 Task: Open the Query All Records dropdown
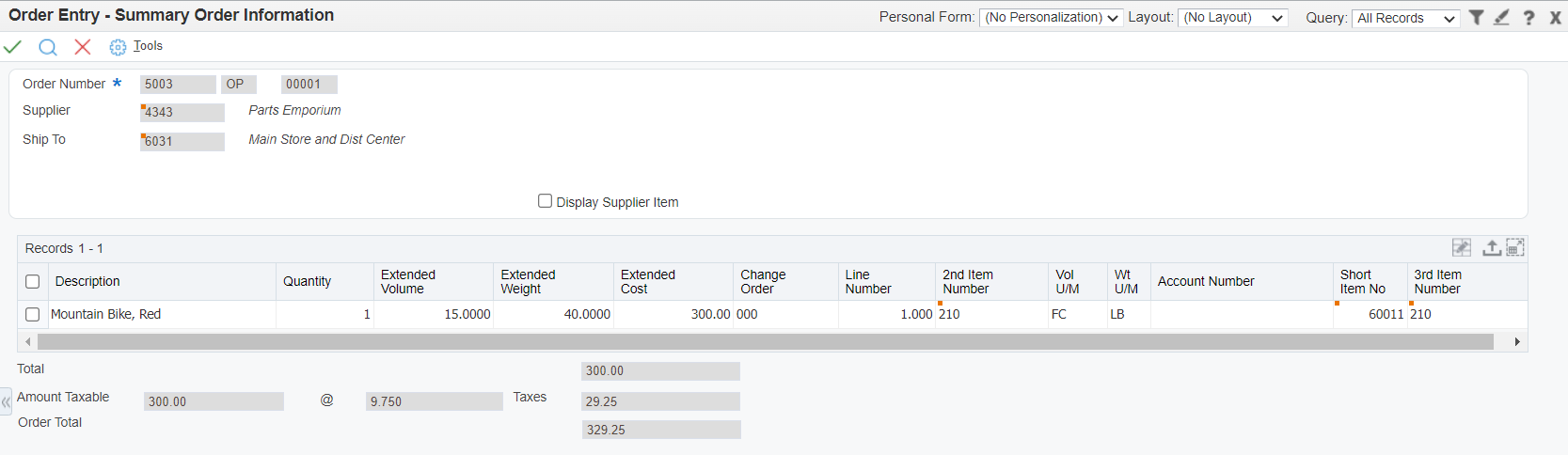click(1406, 18)
